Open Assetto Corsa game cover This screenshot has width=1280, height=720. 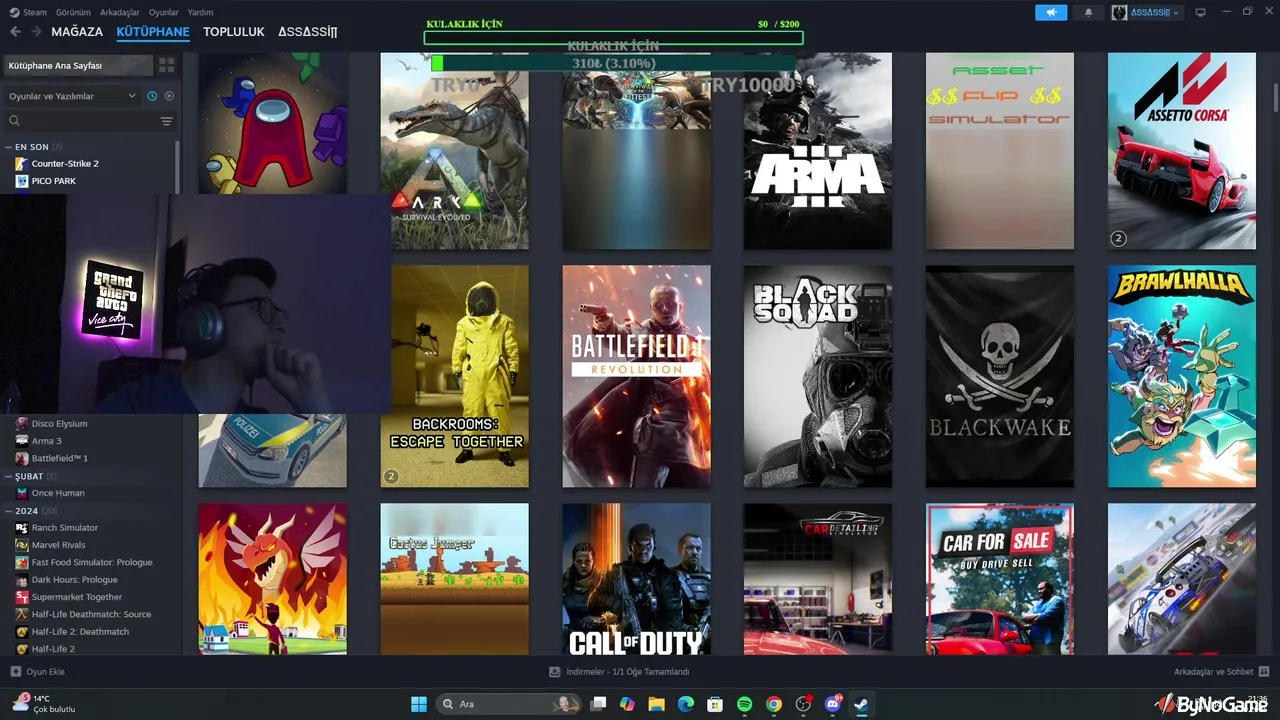pos(1181,151)
